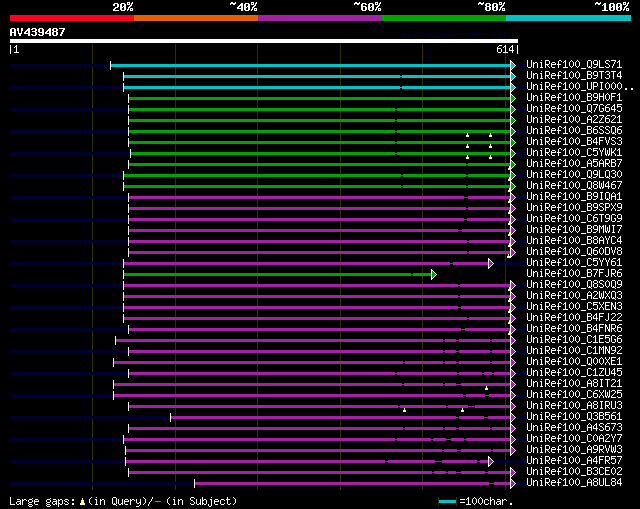Open the UniRef100_A2Z621 hit label
The width and height of the screenshot is (640, 509).
click(574, 120)
